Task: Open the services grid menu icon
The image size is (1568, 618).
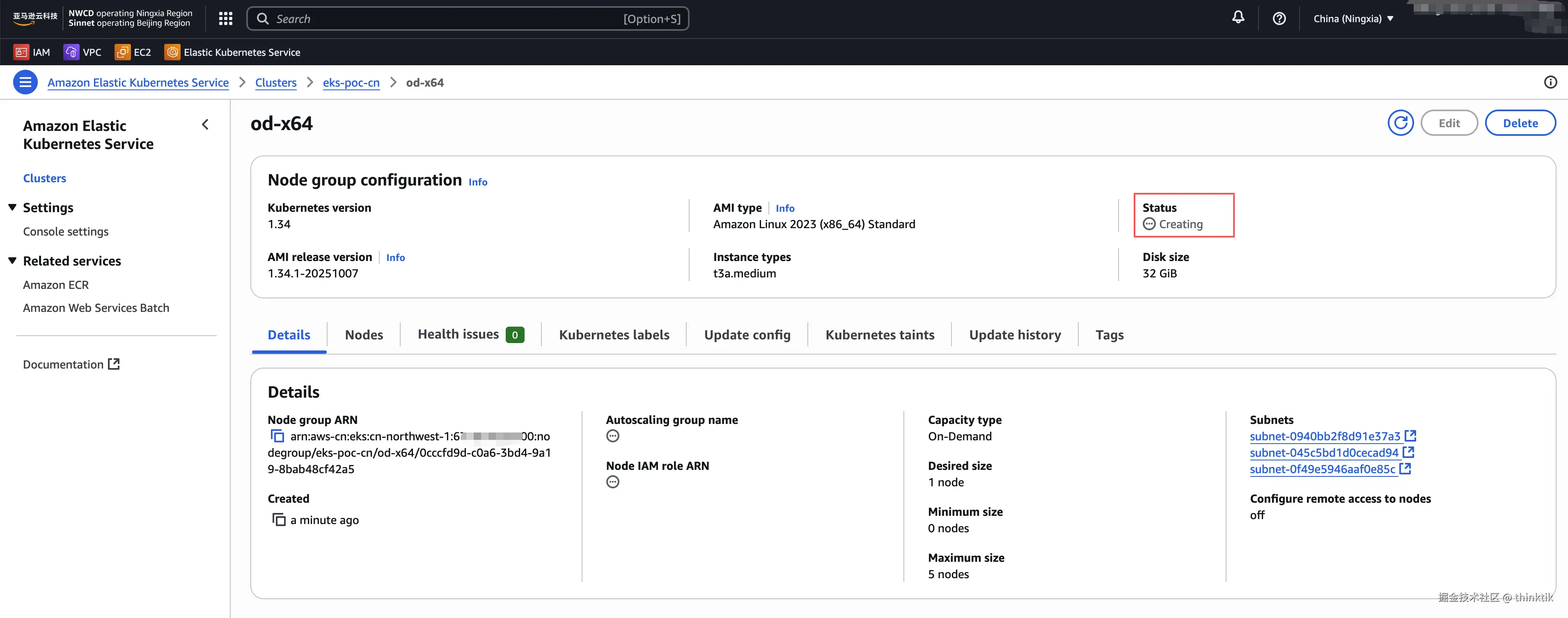Action: click(226, 19)
